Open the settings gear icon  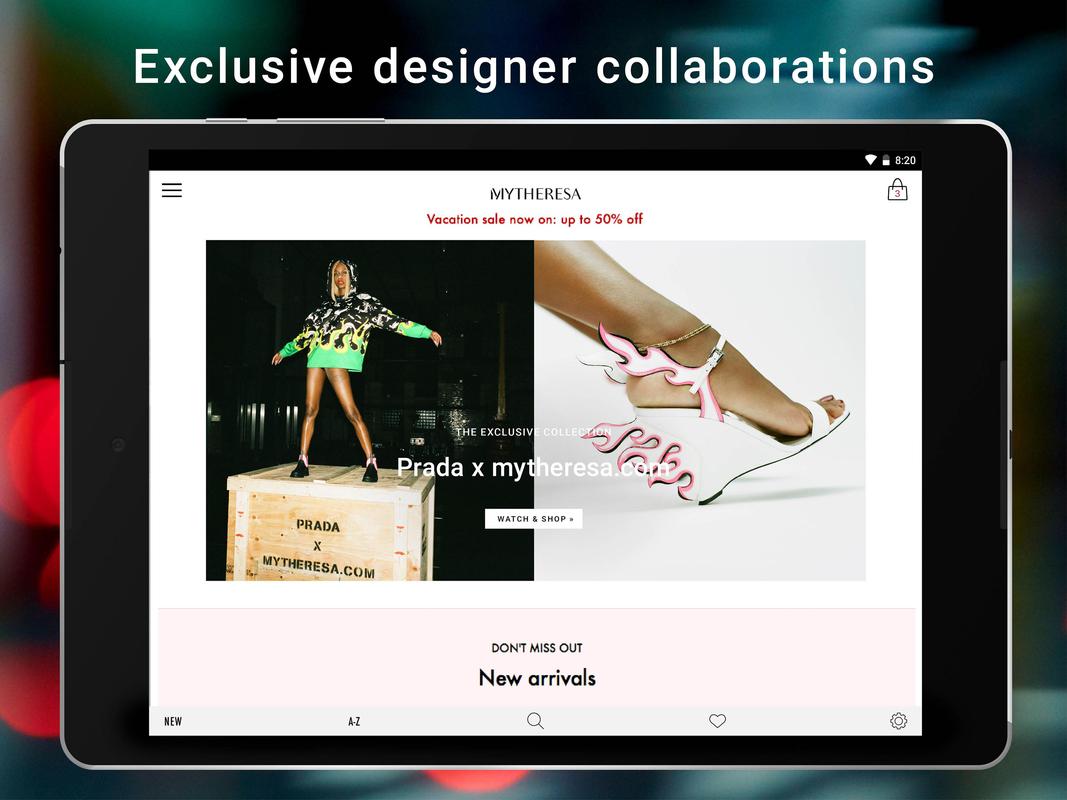coord(898,721)
